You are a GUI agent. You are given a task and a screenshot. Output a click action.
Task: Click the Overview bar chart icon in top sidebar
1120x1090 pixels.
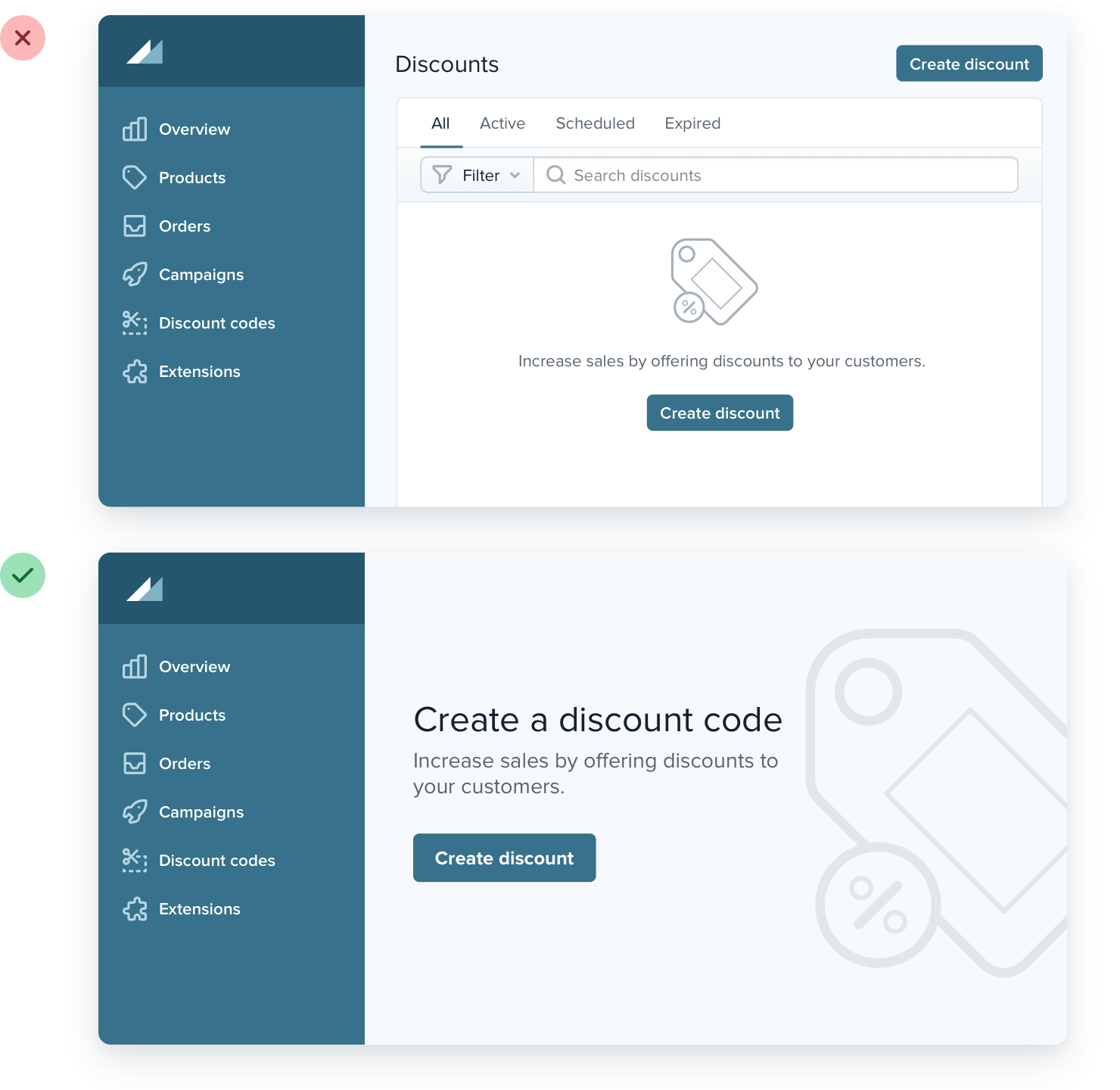(x=135, y=129)
